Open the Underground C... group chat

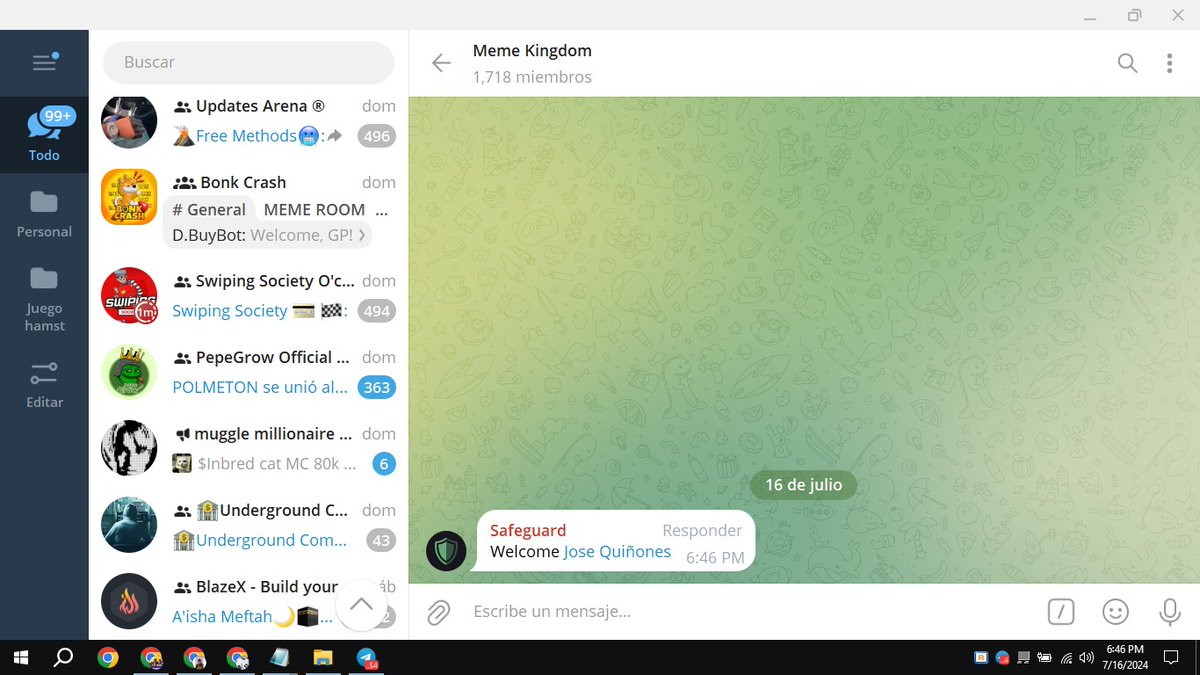pos(249,525)
